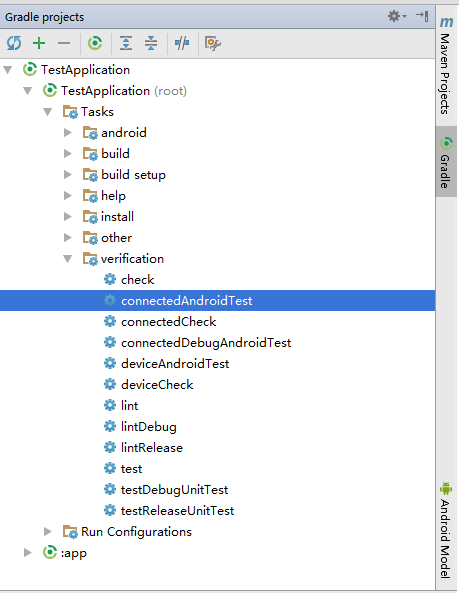This screenshot has height=595, width=459.
Task: Click gear icon beside lintDebug
Action: pyautogui.click(x=110, y=427)
